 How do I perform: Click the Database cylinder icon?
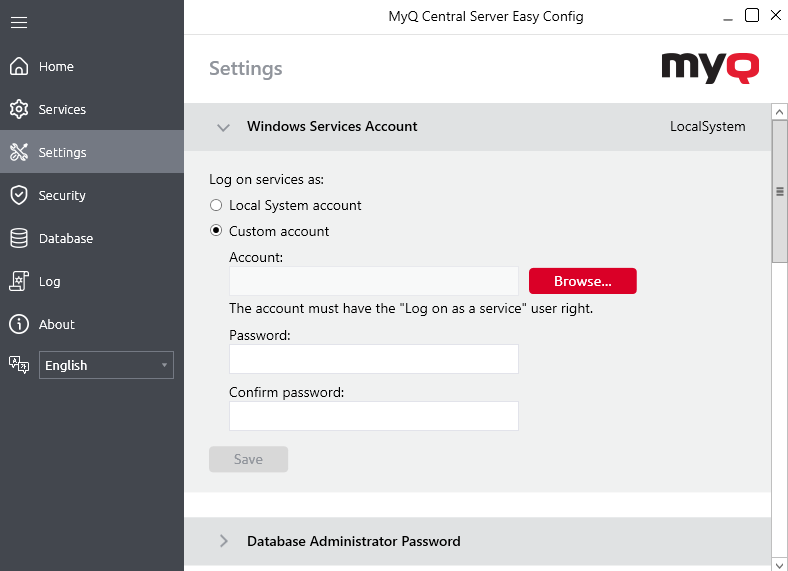coord(19,239)
